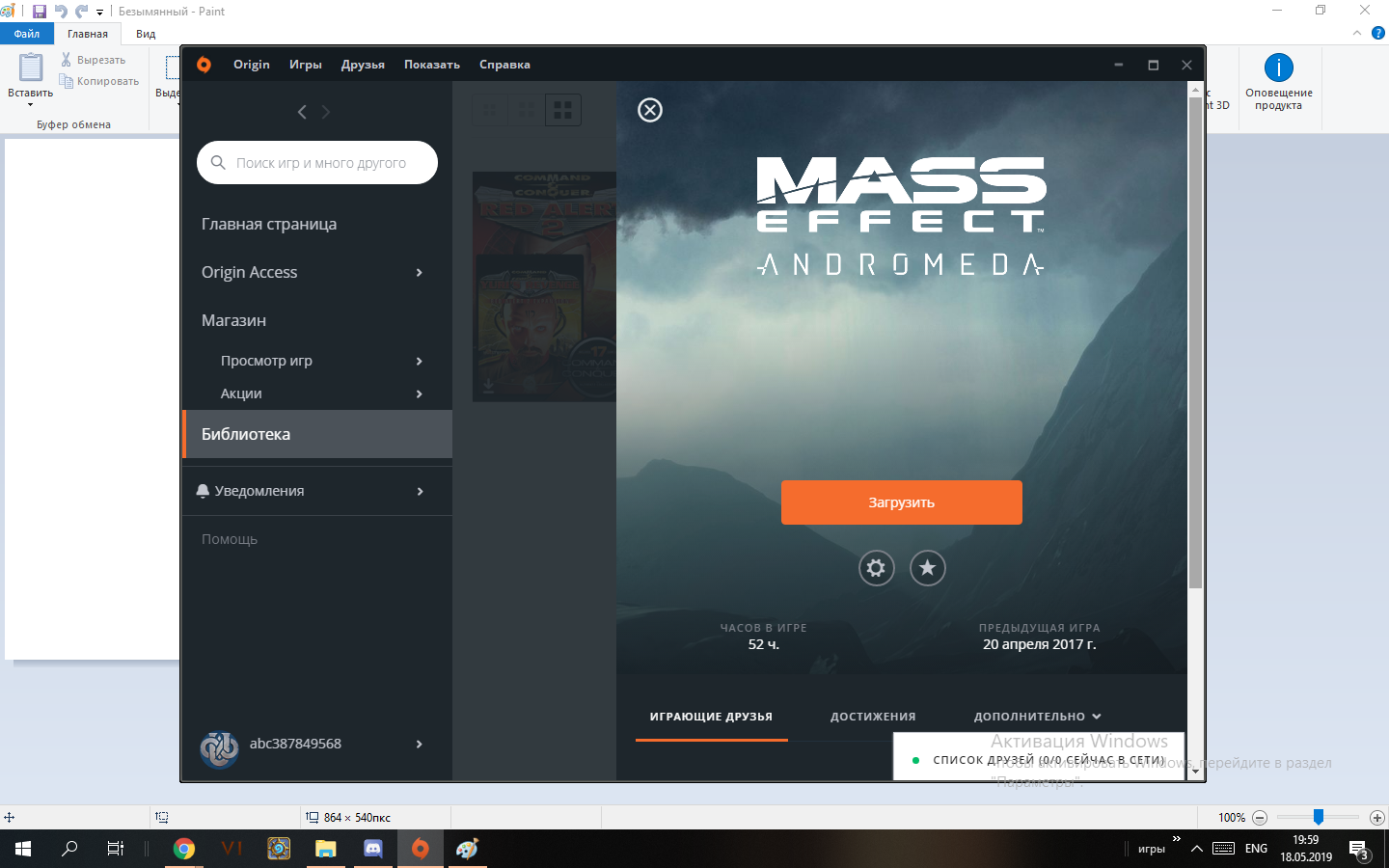Switch library to large grid view icon
1389x868 pixels.
563,110
